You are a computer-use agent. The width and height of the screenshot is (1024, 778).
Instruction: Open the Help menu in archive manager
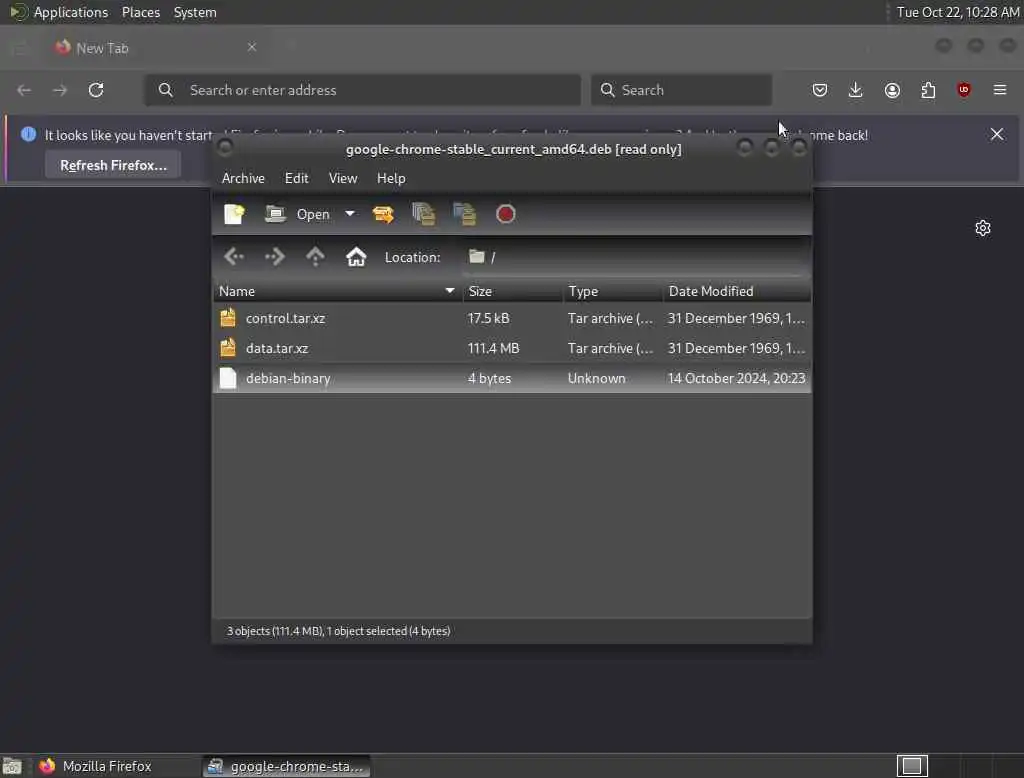(x=391, y=178)
